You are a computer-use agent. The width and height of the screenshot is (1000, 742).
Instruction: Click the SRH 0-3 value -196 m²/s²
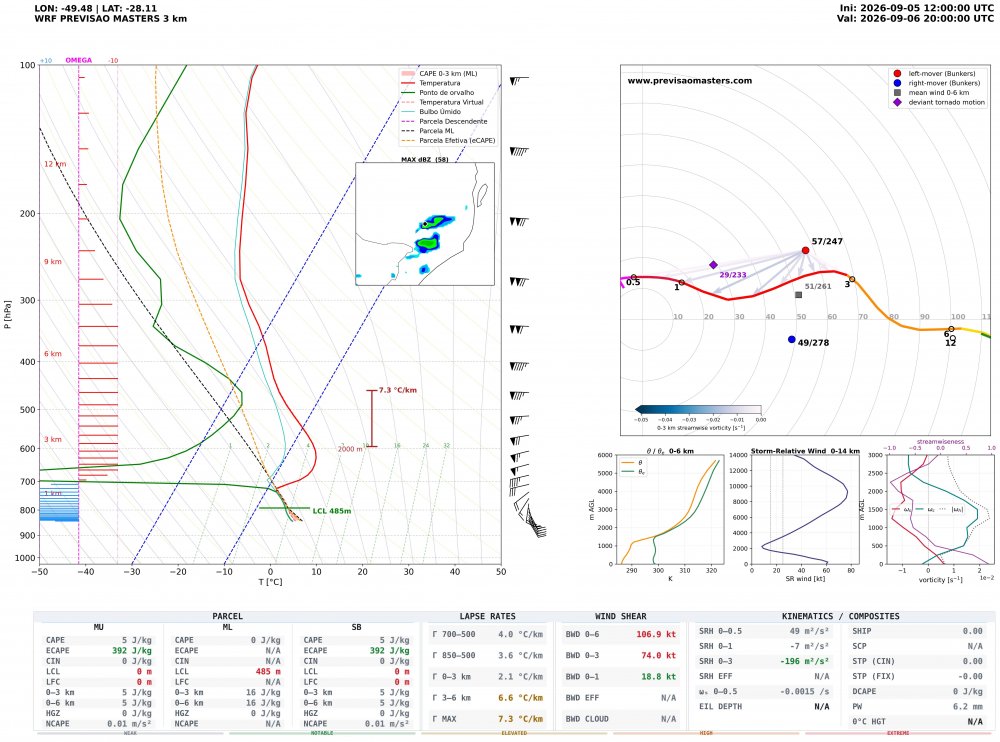(804, 661)
